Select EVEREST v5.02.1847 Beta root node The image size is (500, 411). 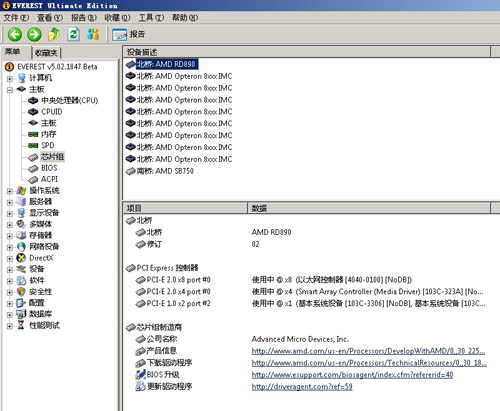click(x=57, y=67)
